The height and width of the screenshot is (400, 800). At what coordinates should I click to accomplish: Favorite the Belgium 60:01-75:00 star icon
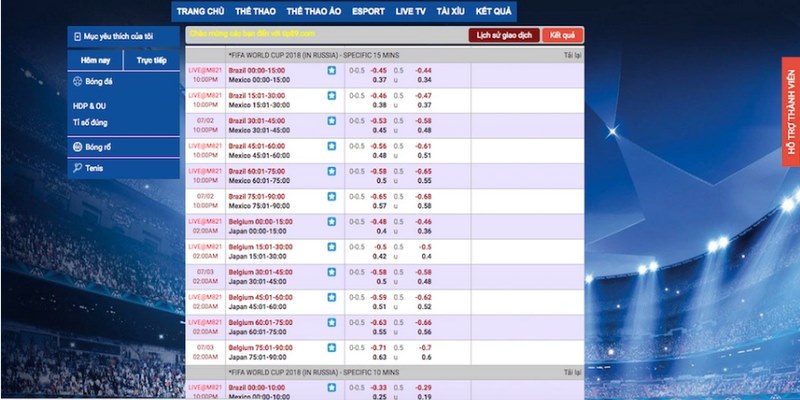pyautogui.click(x=332, y=322)
